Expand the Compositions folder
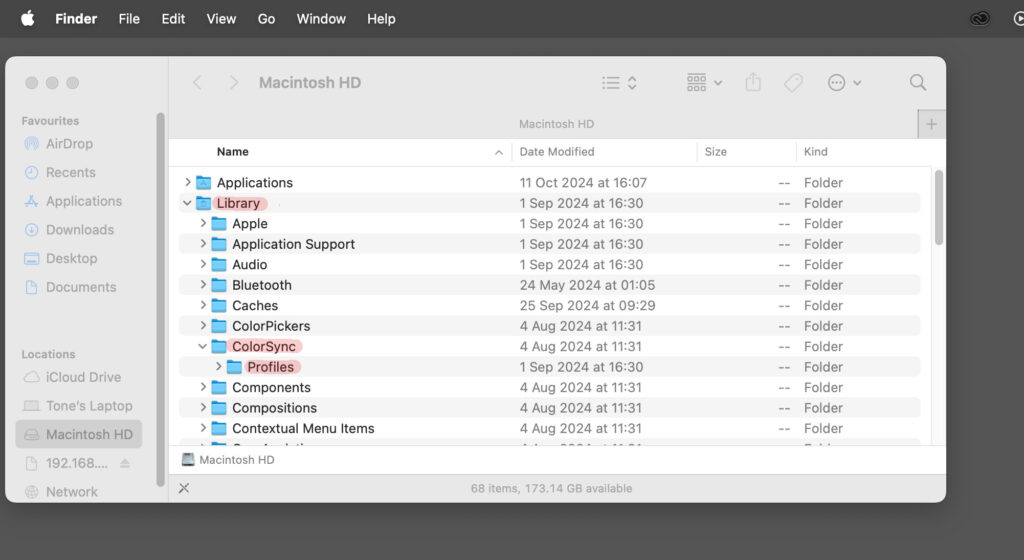The height and width of the screenshot is (560, 1024). [x=202, y=407]
